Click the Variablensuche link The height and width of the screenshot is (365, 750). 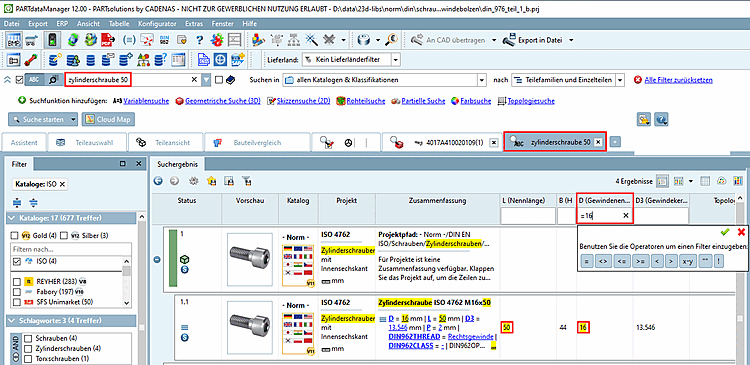(x=146, y=101)
